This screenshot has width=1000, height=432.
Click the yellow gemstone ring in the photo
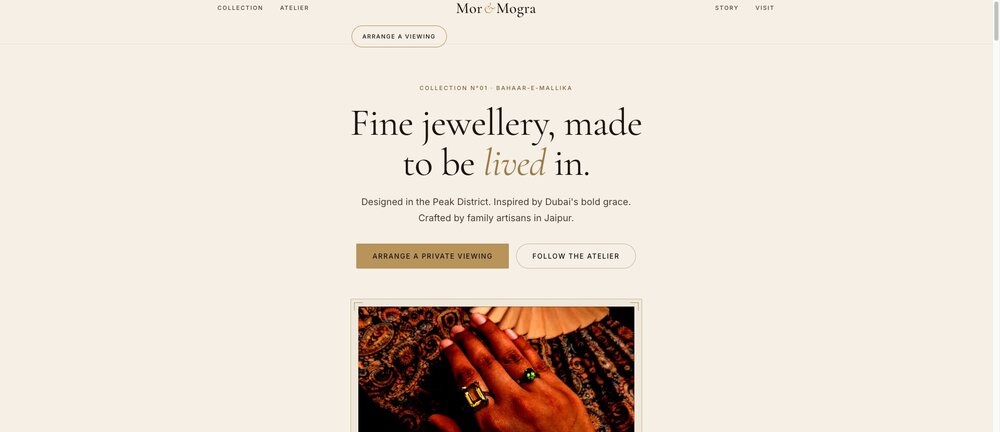pyautogui.click(x=475, y=396)
